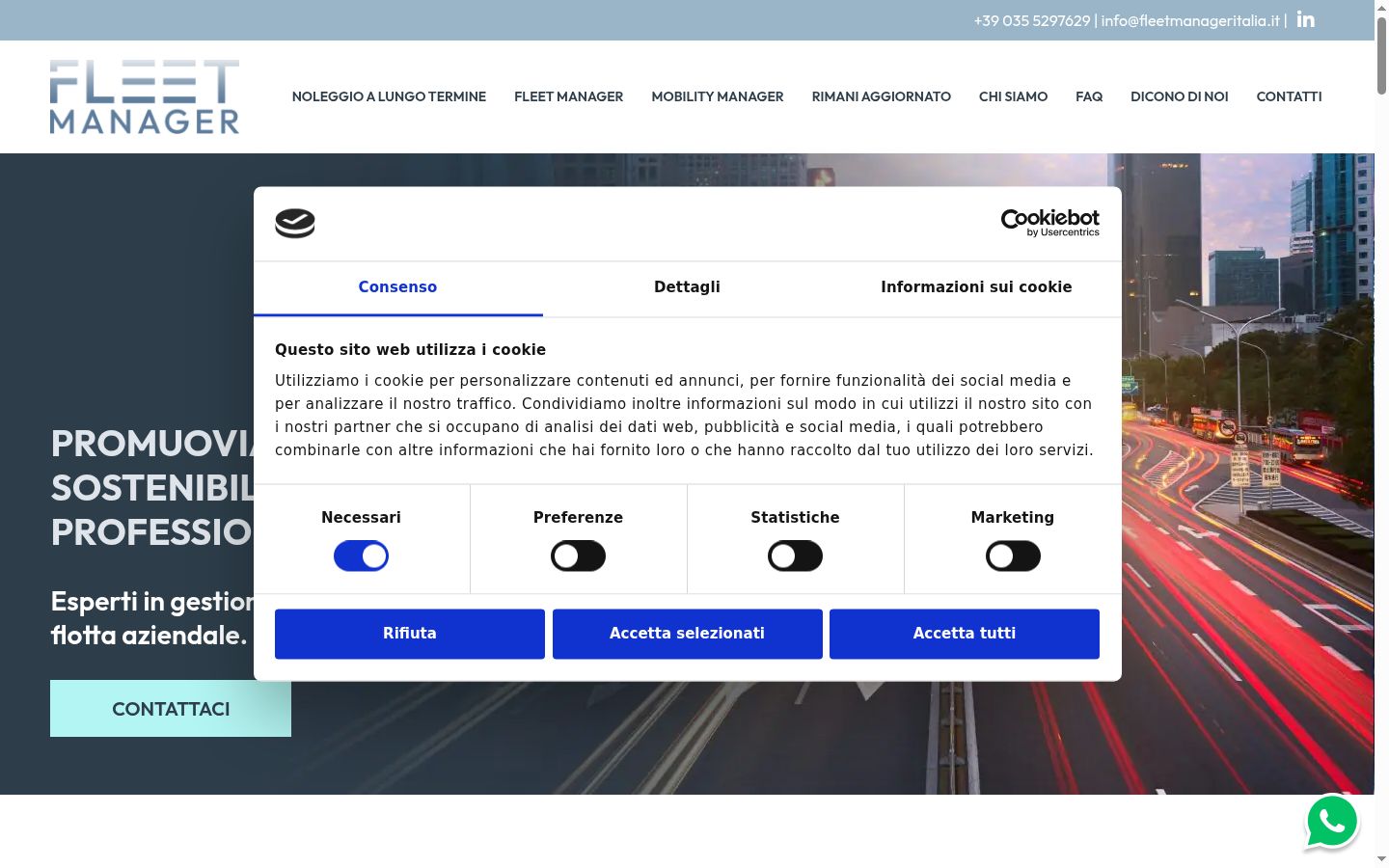Image resolution: width=1389 pixels, height=868 pixels.
Task: Click the Rifiuta button
Action: [x=410, y=634]
